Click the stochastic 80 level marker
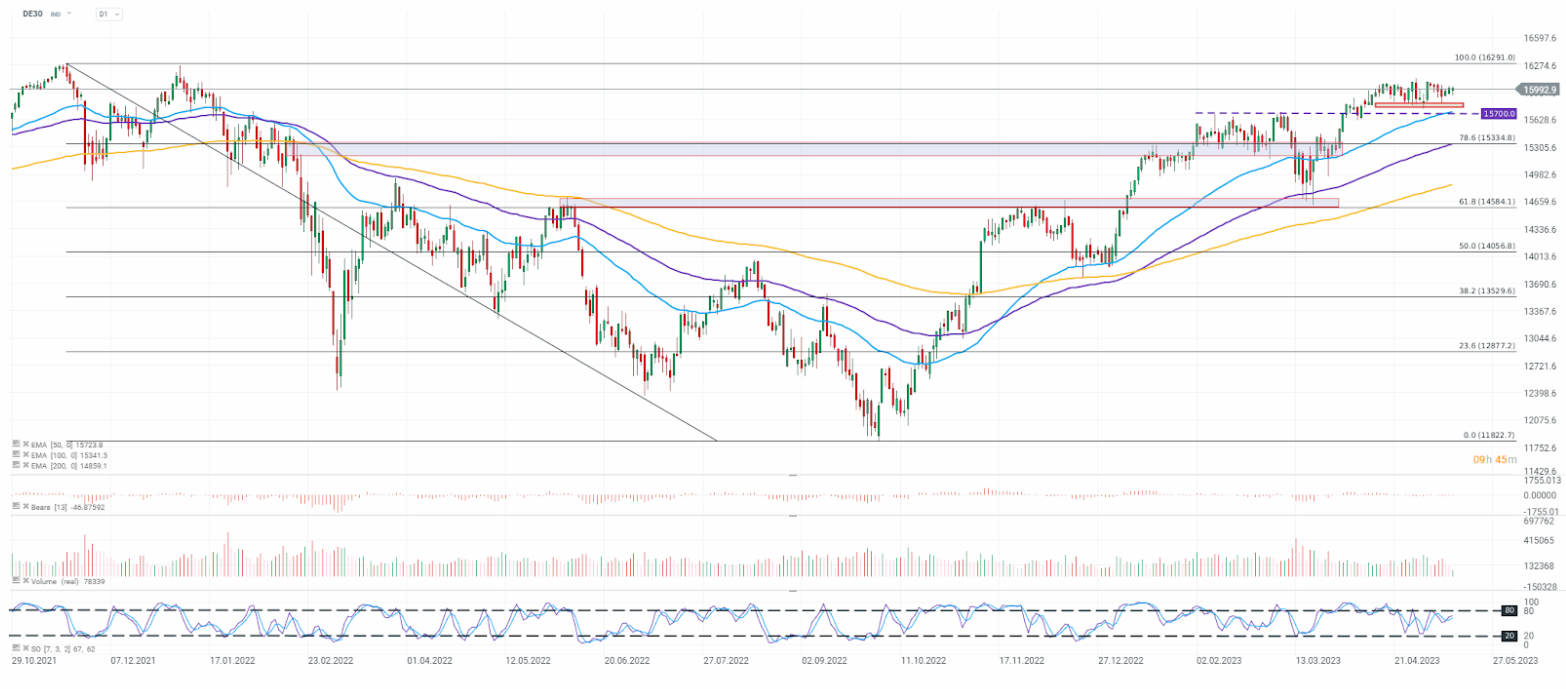The width and height of the screenshot is (1566, 689). pyautogui.click(x=1510, y=610)
